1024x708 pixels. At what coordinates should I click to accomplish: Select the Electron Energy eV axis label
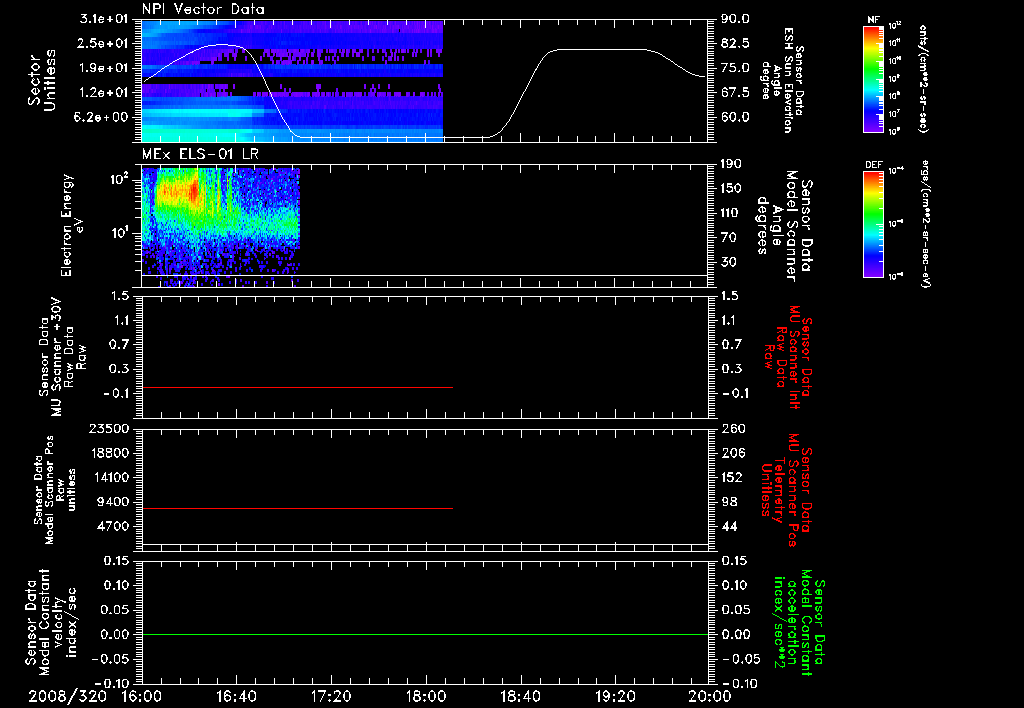tap(73, 225)
